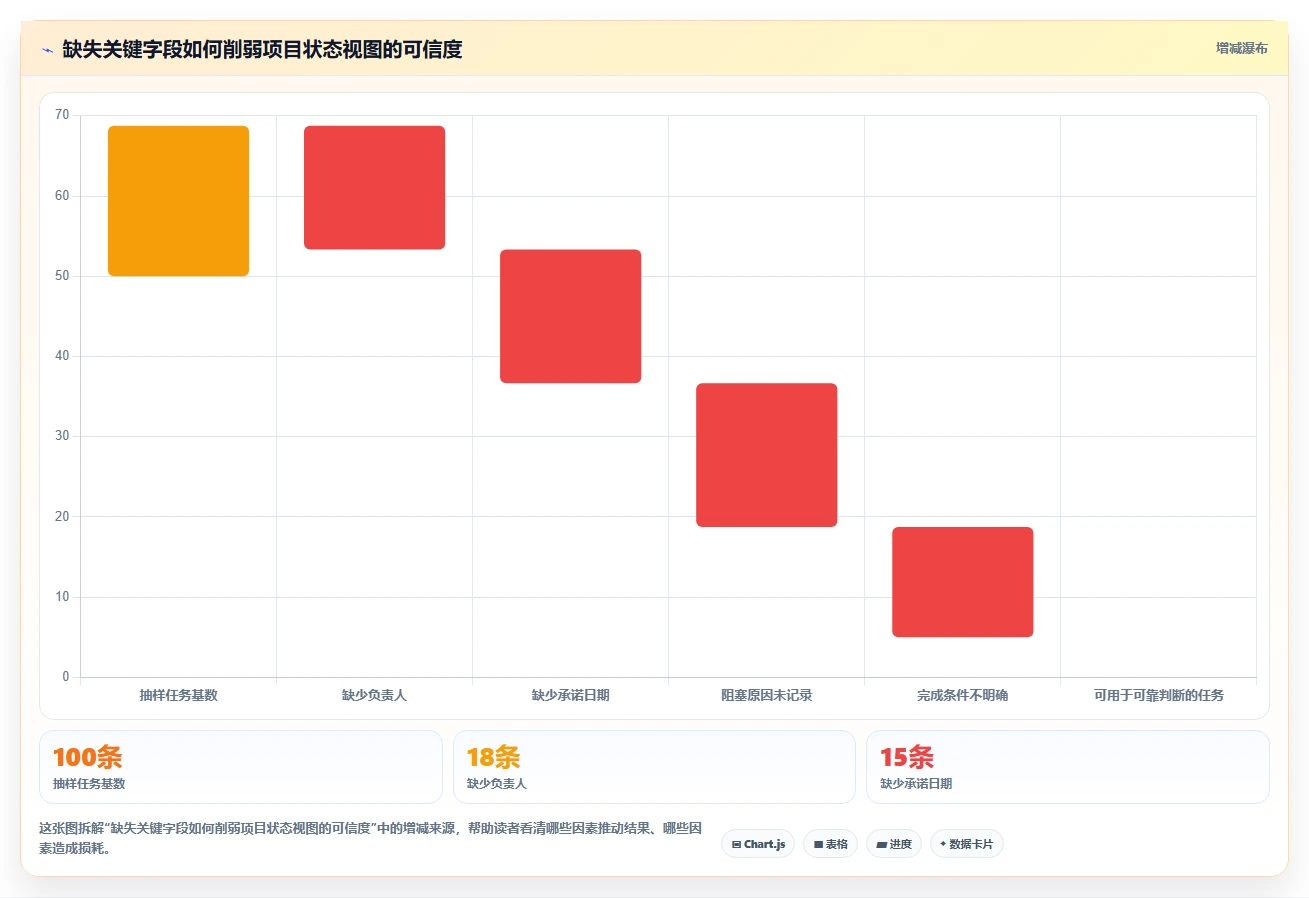Open the 18条 缺少负责人 card
The image size is (1309, 898).
[x=654, y=767]
